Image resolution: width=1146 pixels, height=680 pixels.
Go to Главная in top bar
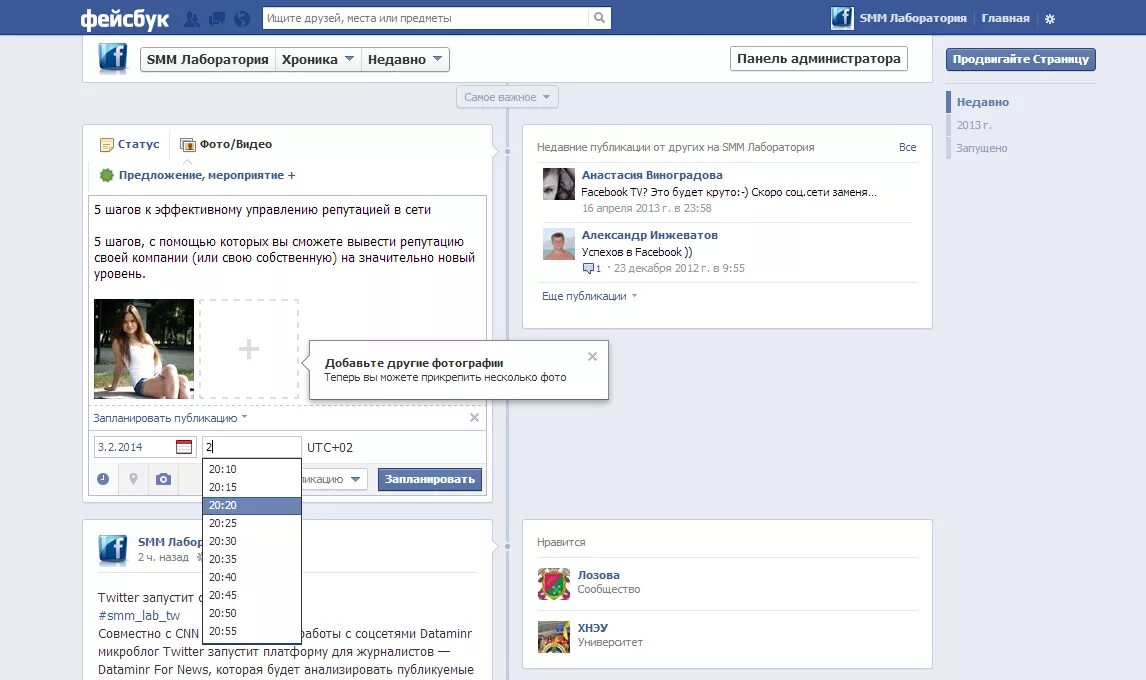(x=1005, y=18)
